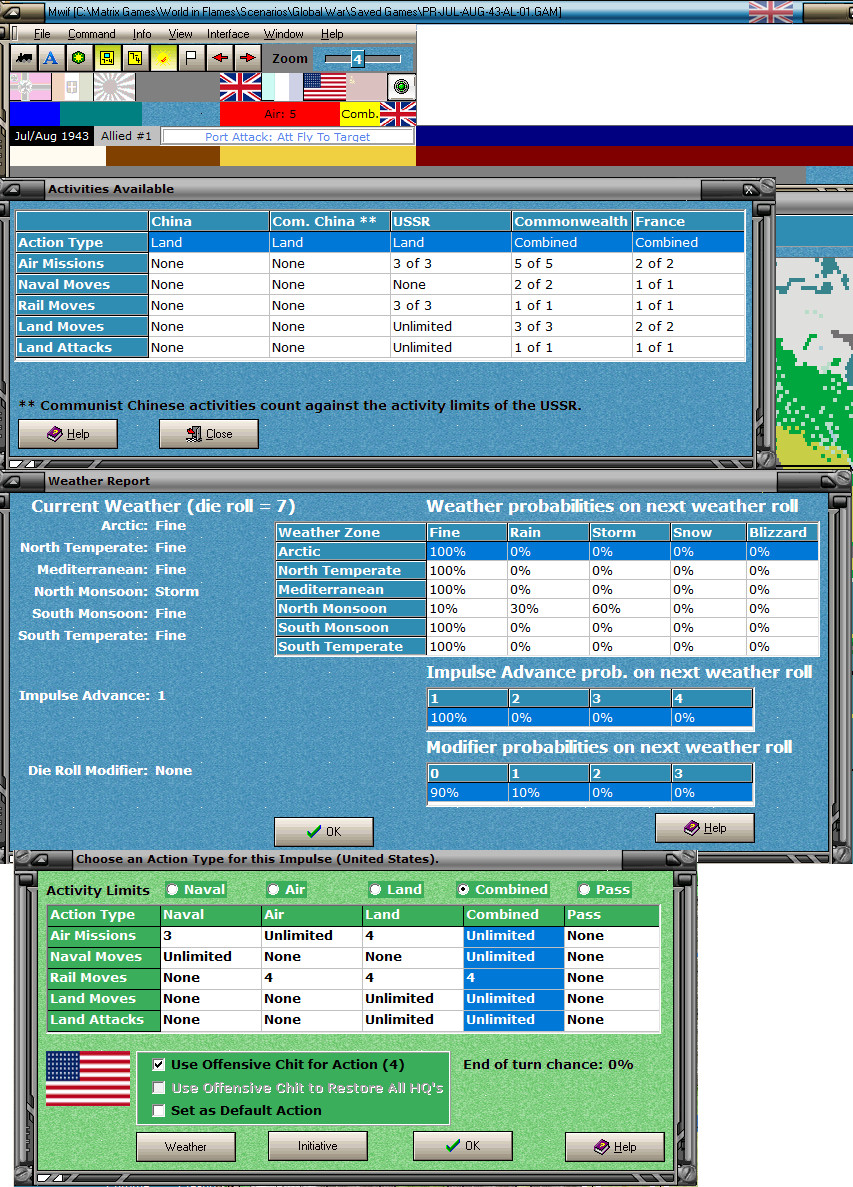Select the faded USSR flag in country strip

tap(366, 87)
